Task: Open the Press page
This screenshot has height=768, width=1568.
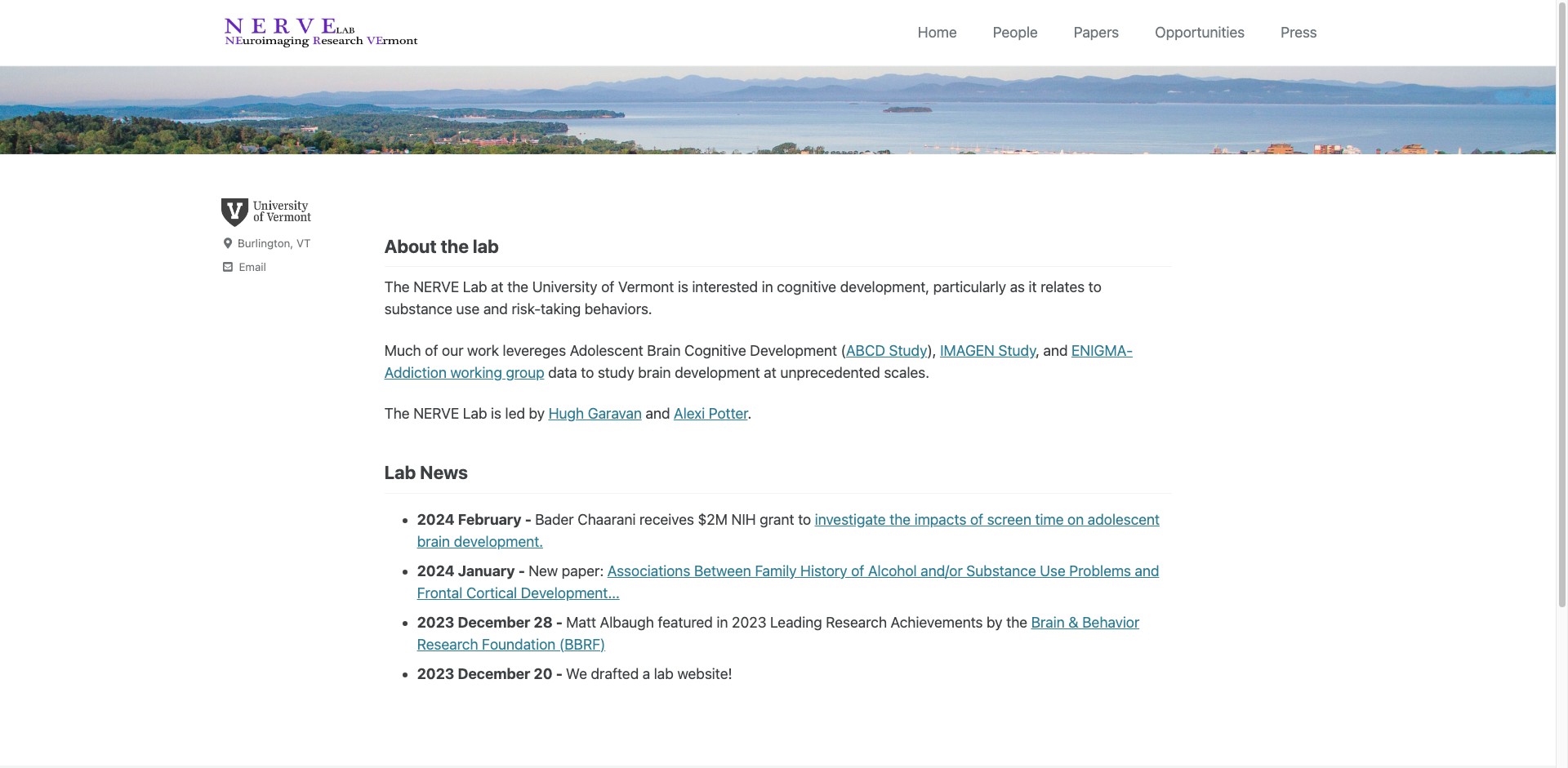Action: pyautogui.click(x=1298, y=33)
